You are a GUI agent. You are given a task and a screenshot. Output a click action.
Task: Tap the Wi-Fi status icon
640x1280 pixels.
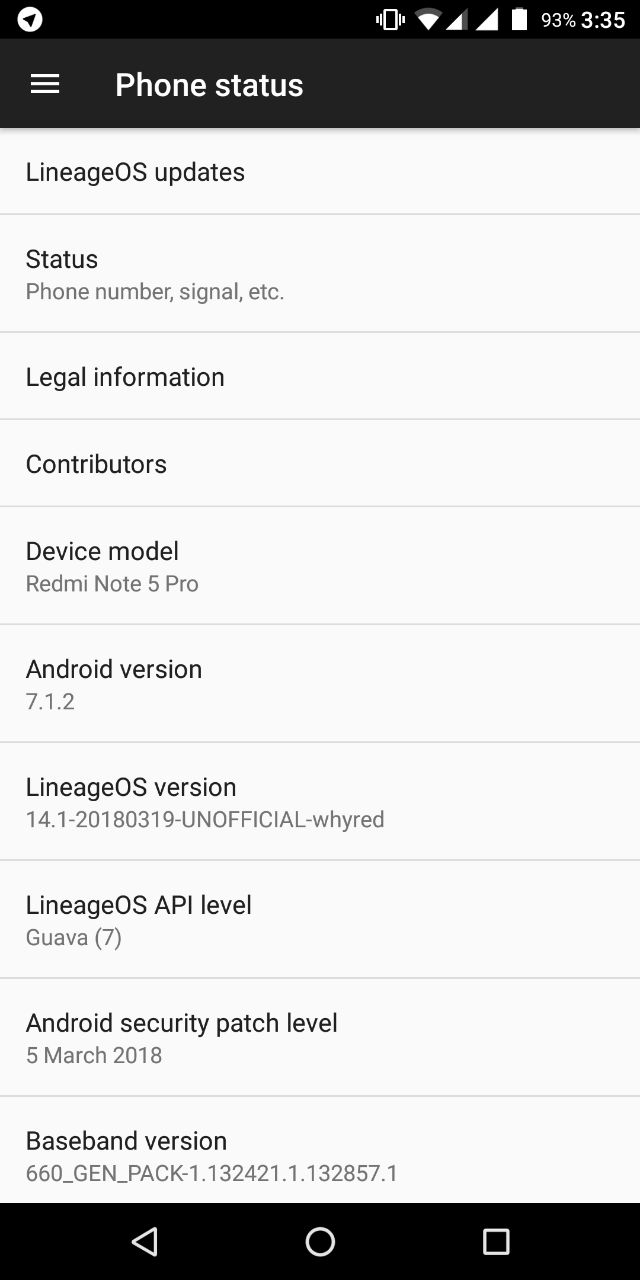(x=429, y=19)
